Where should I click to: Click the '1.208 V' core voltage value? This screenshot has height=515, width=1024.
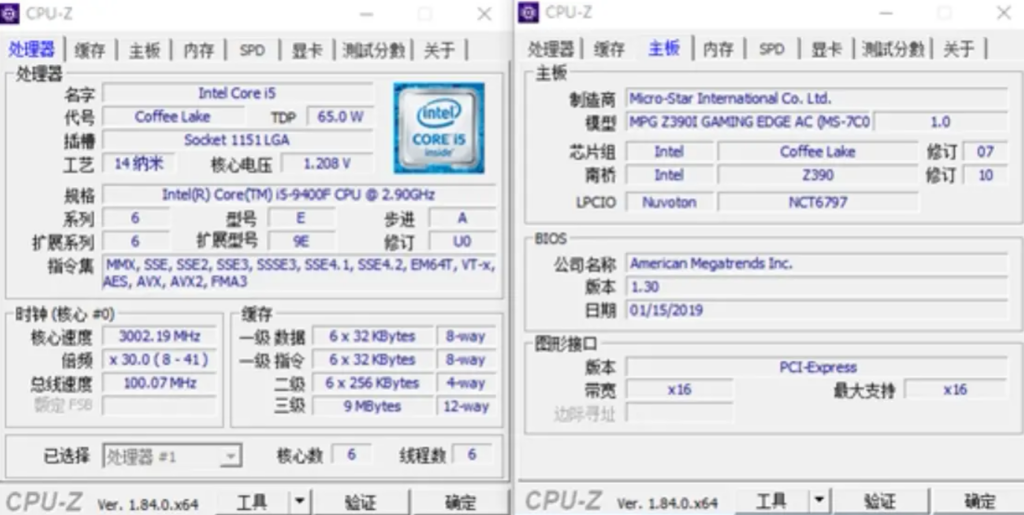327,163
